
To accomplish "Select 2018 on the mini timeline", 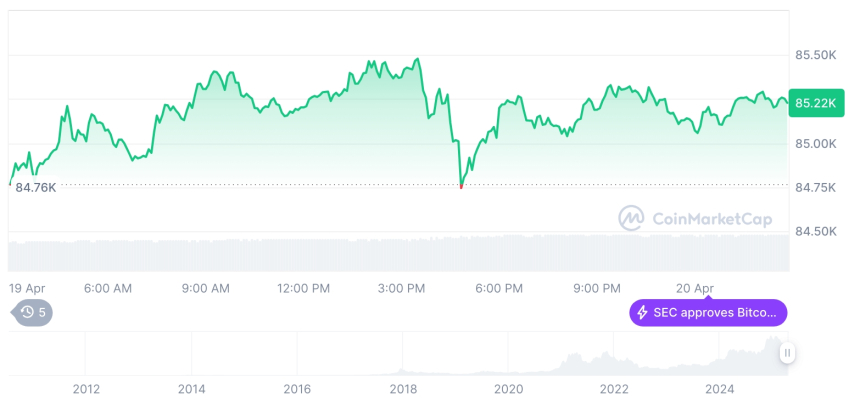I will pyautogui.click(x=402, y=388).
